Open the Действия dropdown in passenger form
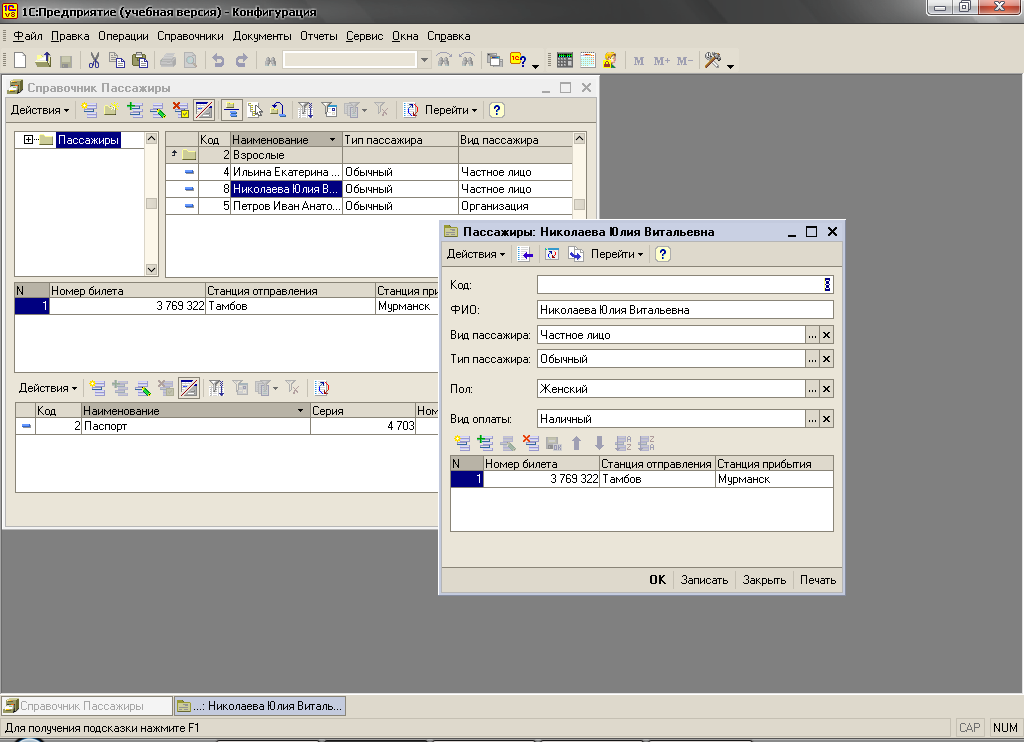Screen dimensions: 1024x742 pos(475,254)
